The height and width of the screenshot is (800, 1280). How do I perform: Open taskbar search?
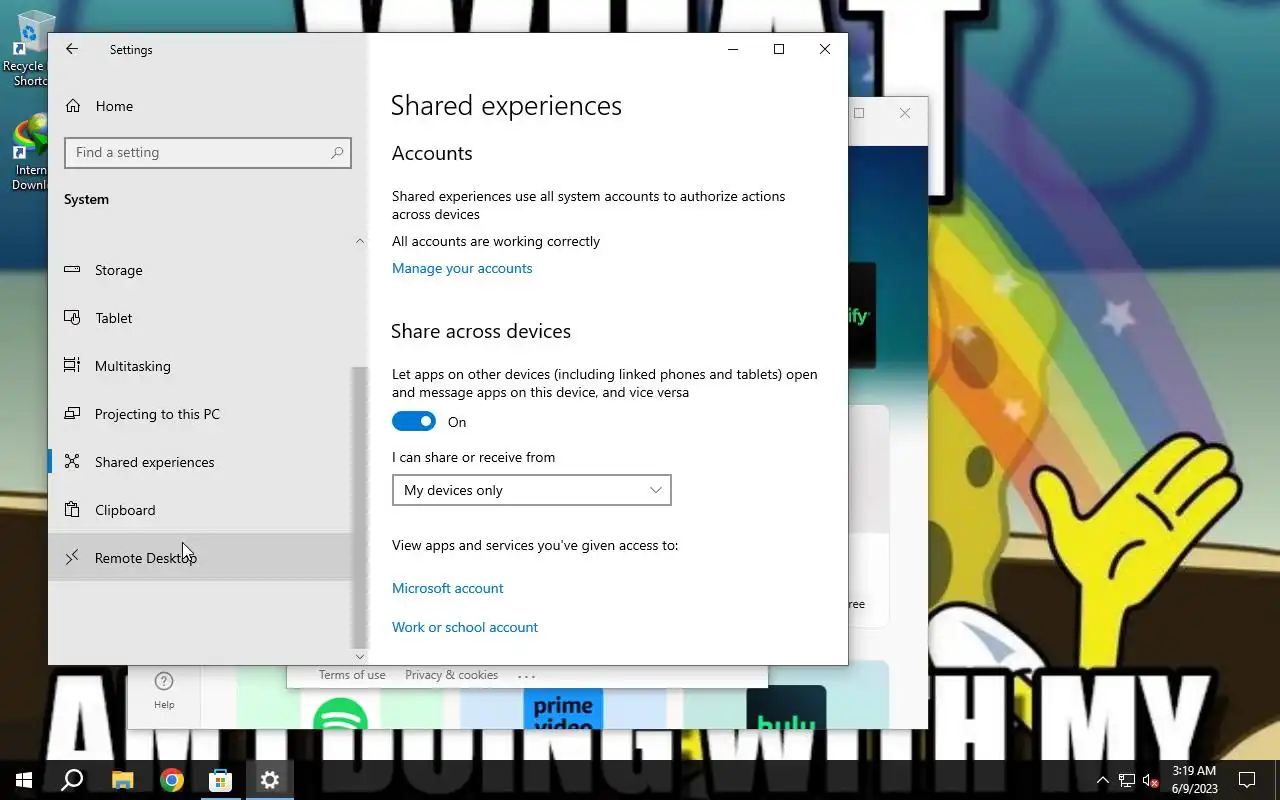click(x=72, y=780)
